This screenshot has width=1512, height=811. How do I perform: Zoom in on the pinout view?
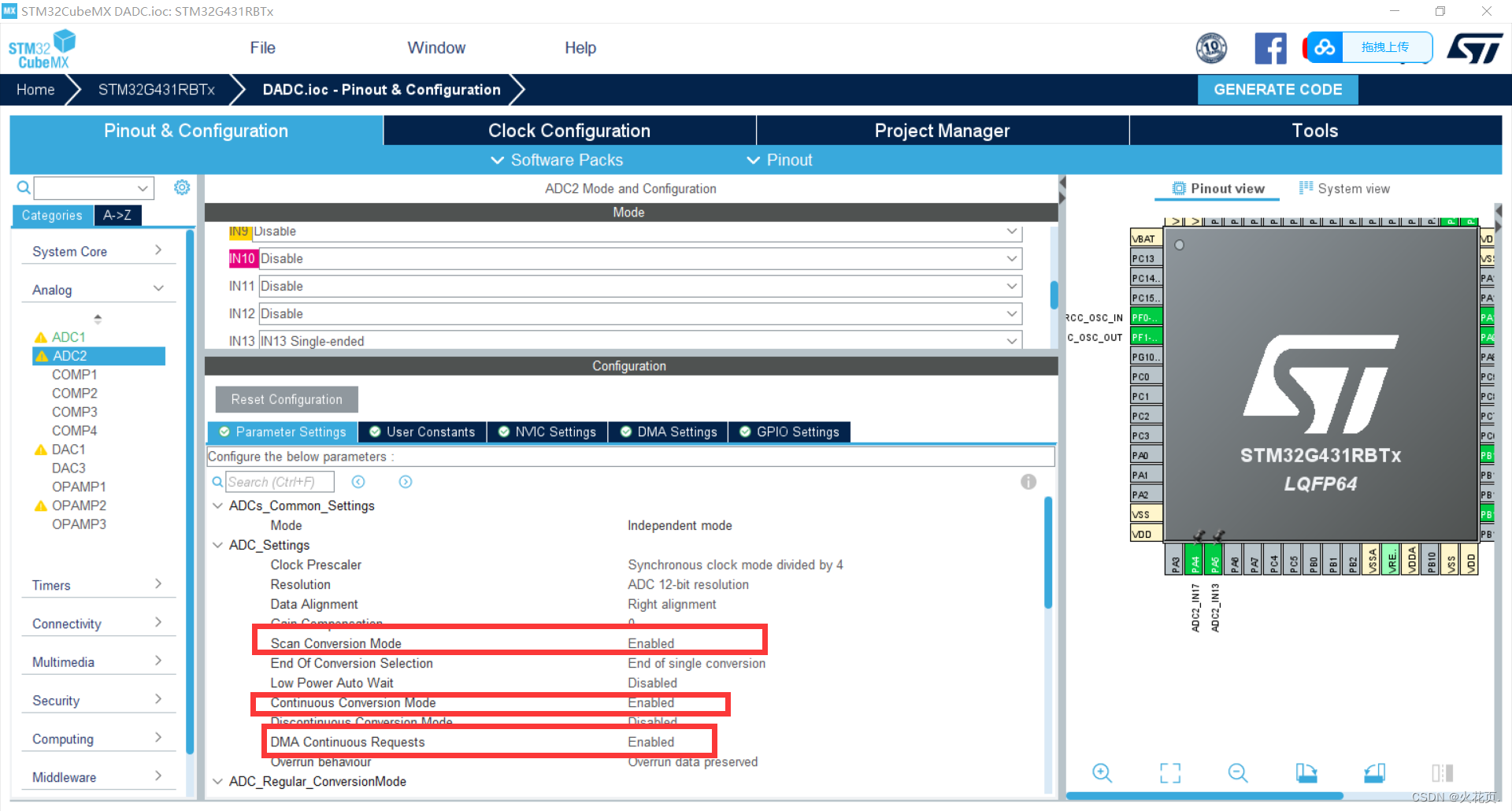click(1102, 773)
